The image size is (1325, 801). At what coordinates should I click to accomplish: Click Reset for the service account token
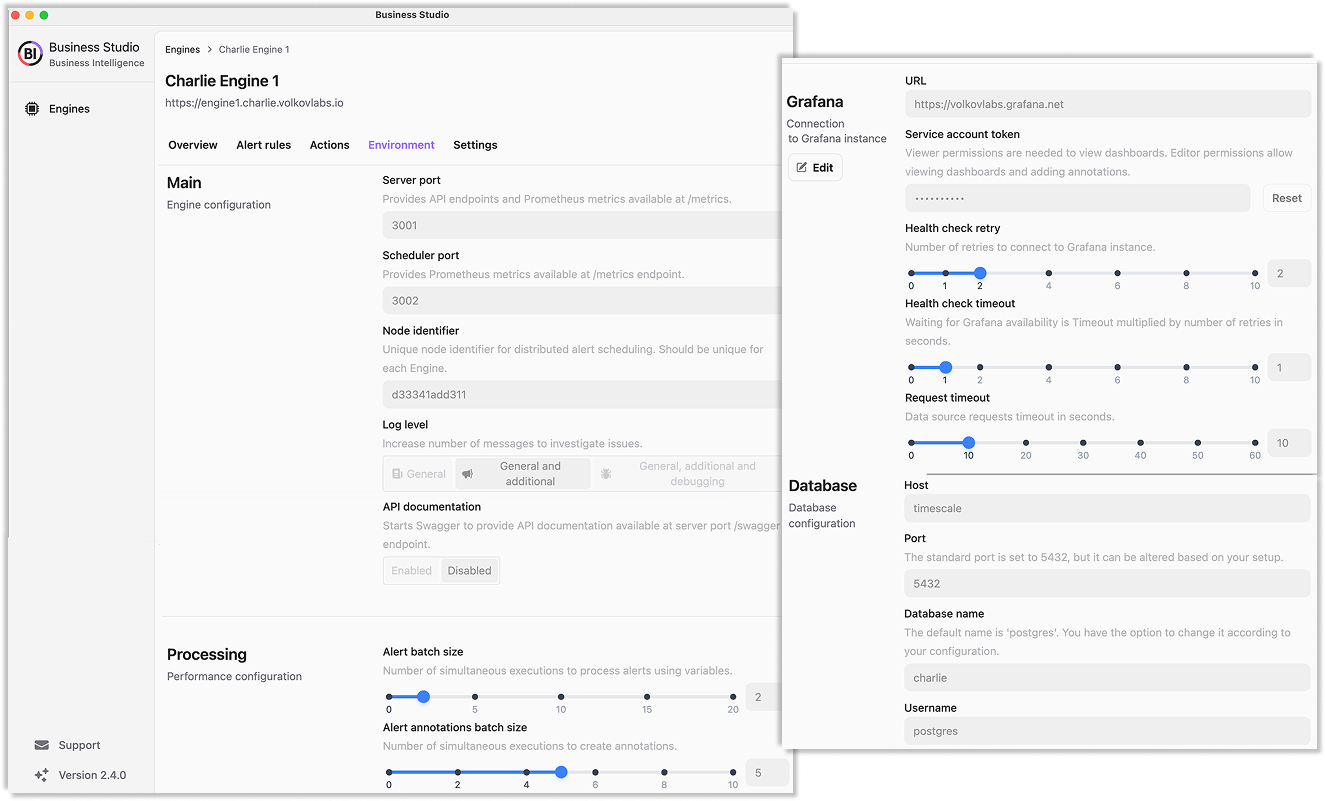(x=1287, y=198)
